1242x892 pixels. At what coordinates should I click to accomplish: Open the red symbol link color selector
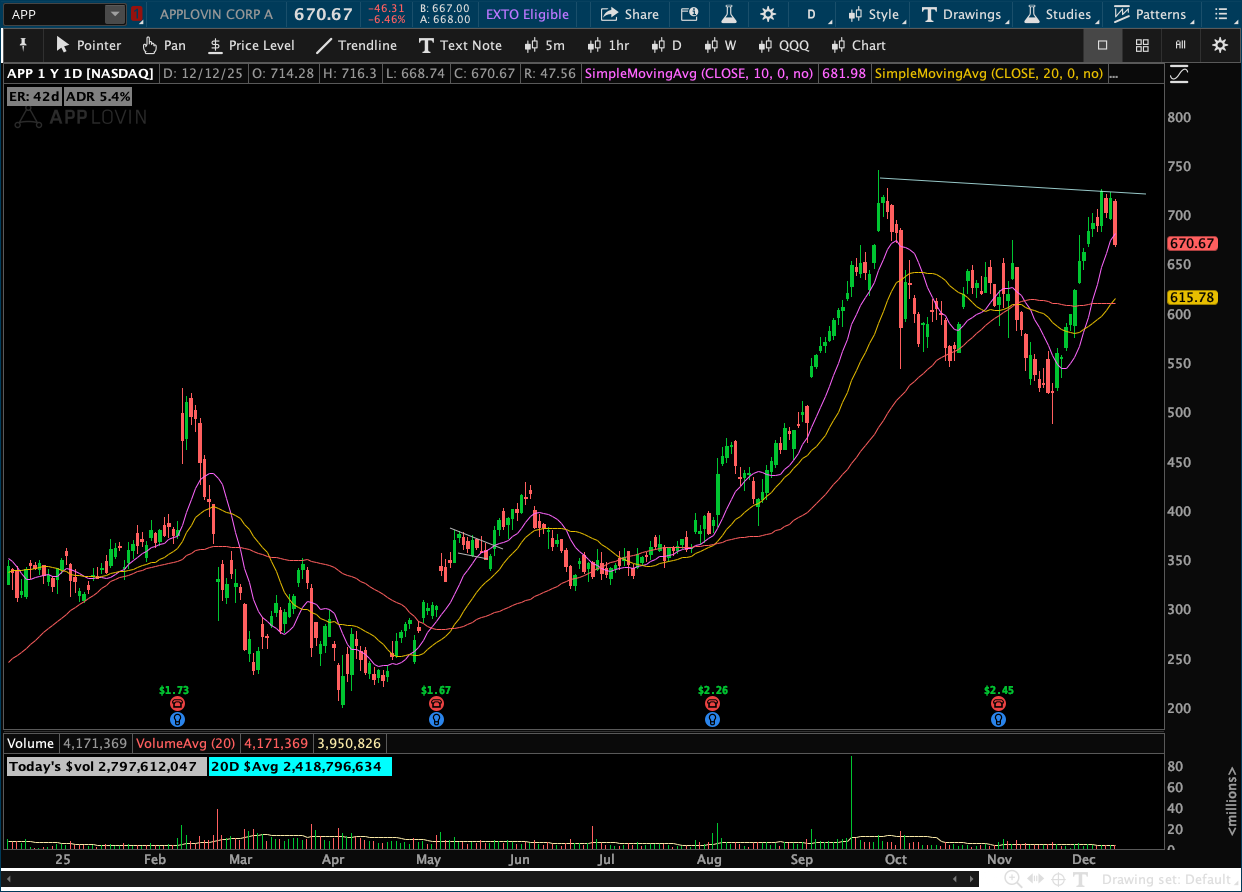[137, 14]
